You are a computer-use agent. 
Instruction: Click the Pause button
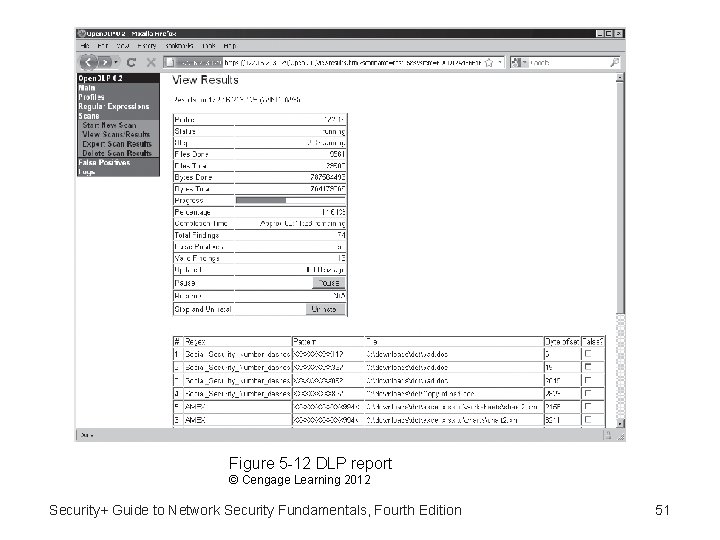pyautogui.click(x=328, y=283)
